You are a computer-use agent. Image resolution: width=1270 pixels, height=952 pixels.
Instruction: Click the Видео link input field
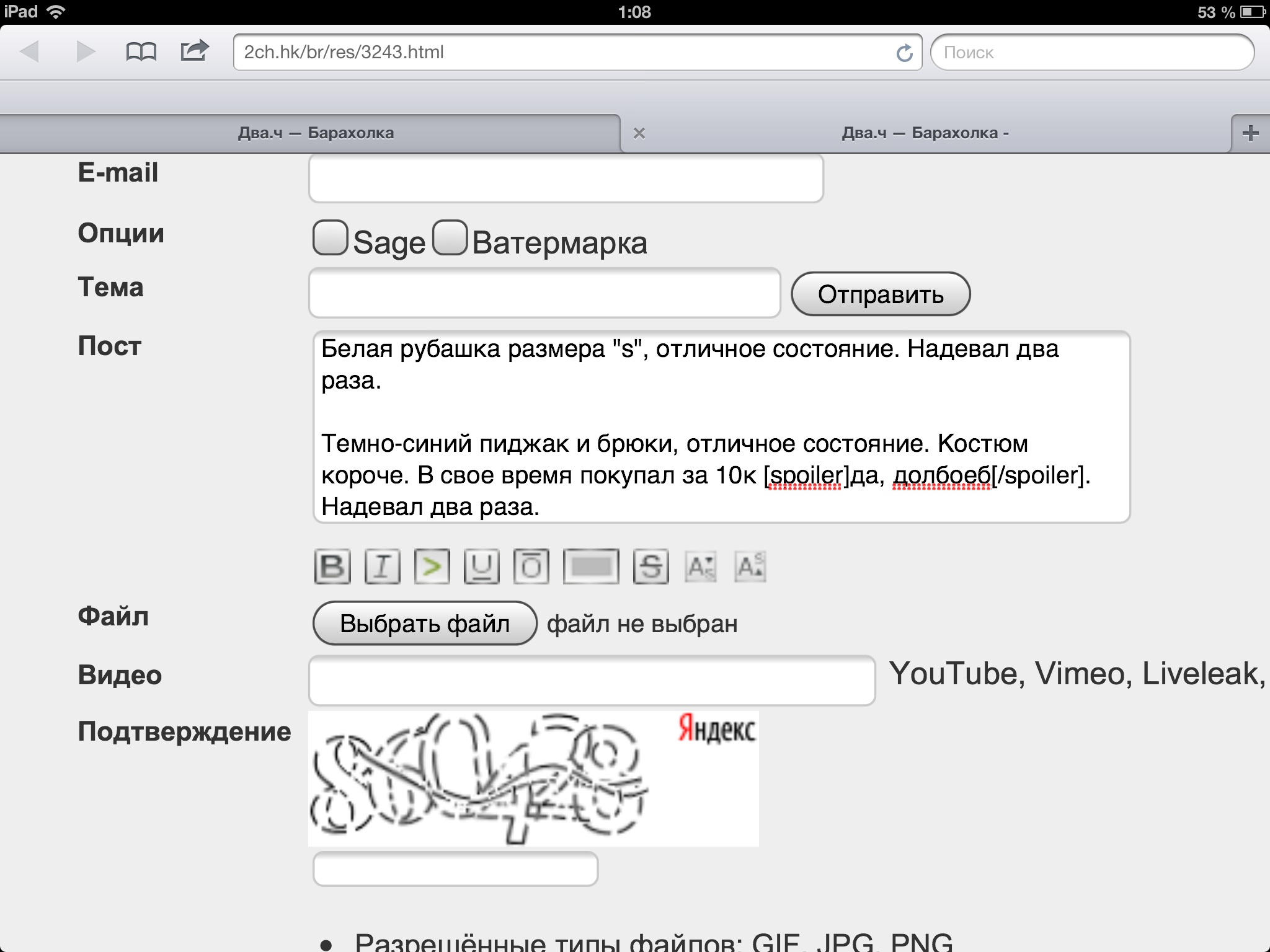coord(592,681)
